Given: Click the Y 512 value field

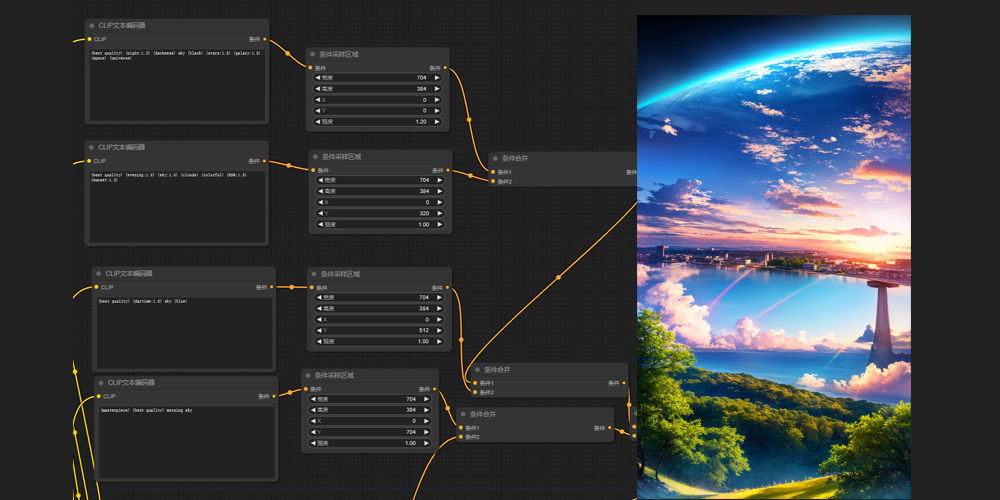Looking at the screenshot, I should coord(379,330).
